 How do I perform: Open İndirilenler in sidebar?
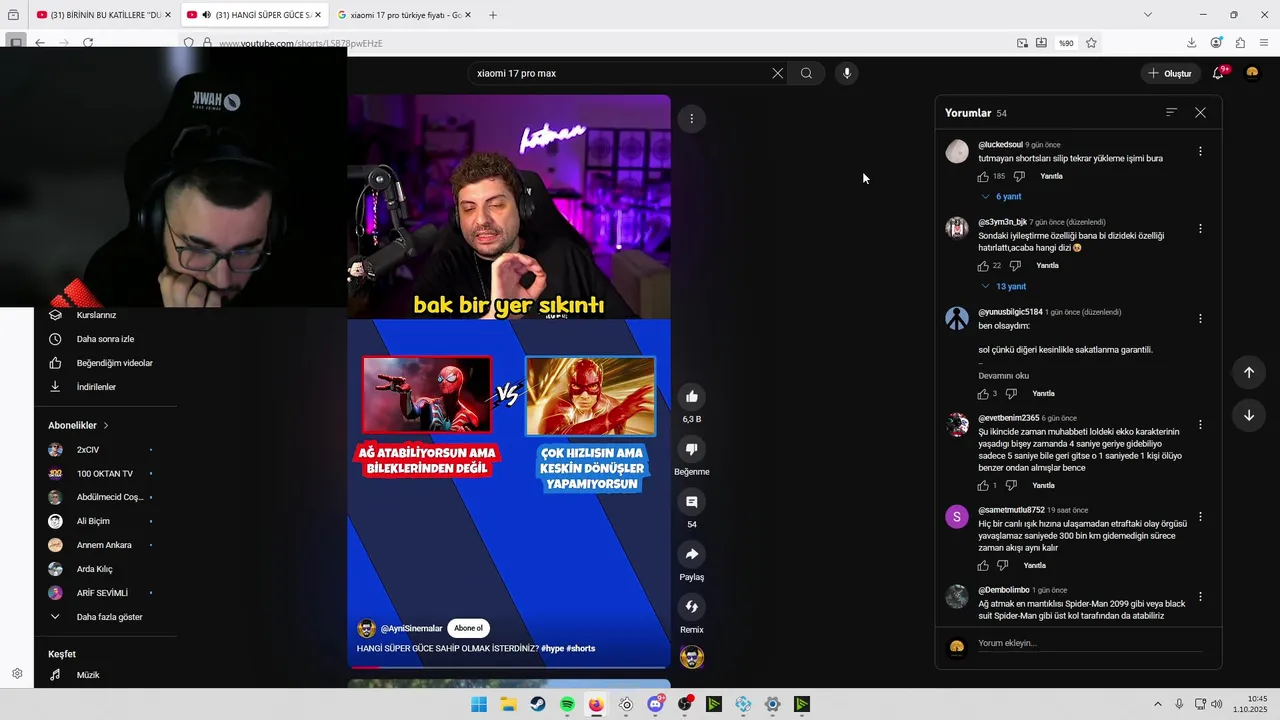[96, 387]
